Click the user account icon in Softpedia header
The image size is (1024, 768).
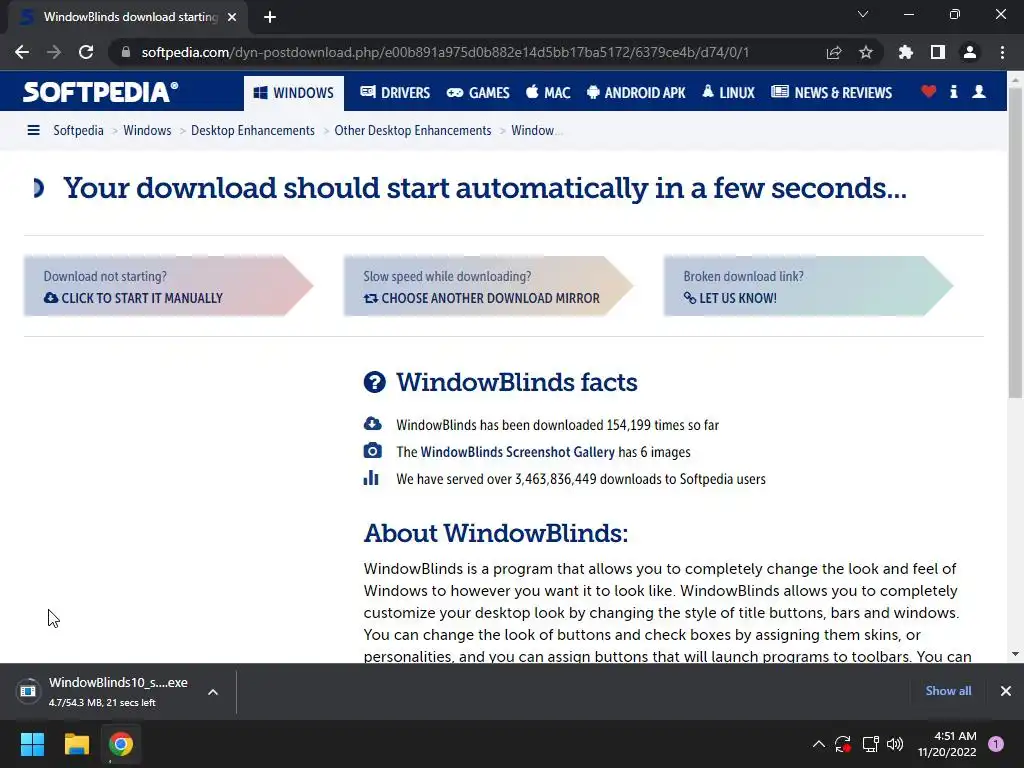[979, 92]
